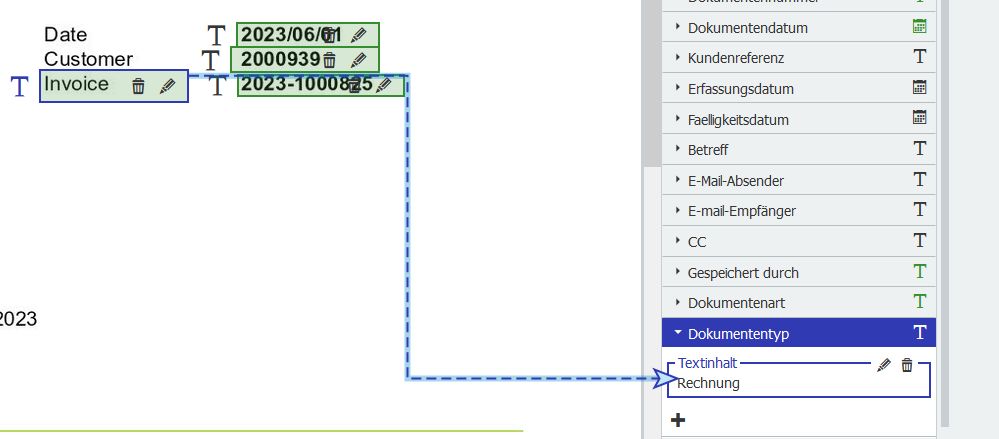Remove the Textinhalt entry with the trash icon

point(907,366)
